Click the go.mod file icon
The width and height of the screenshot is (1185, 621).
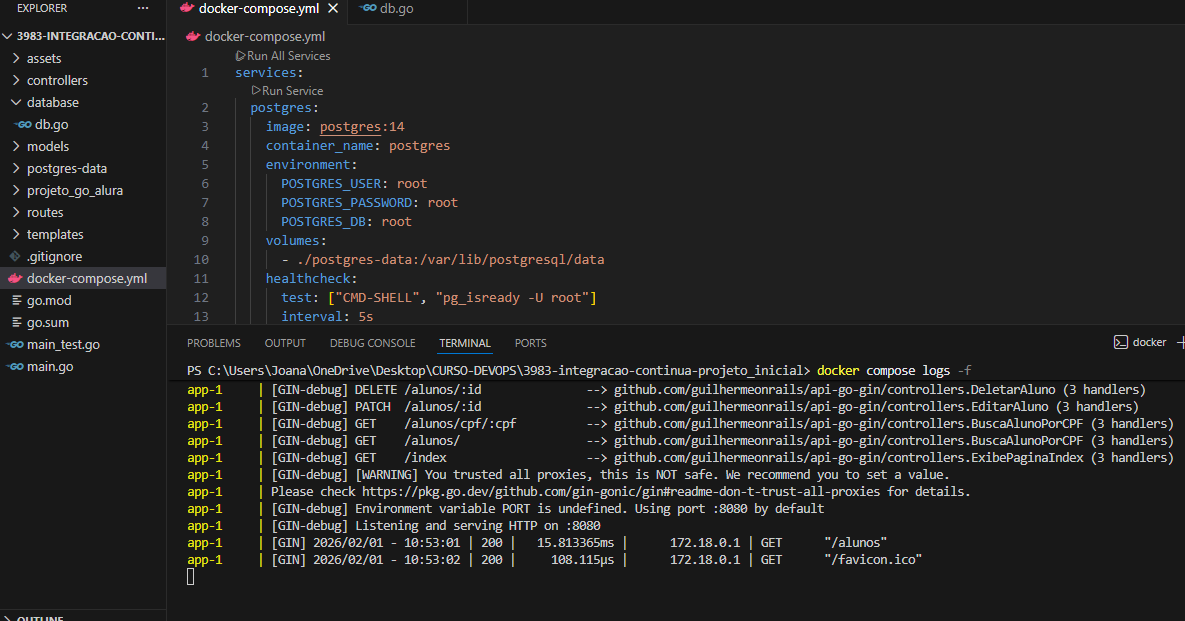click(15, 301)
